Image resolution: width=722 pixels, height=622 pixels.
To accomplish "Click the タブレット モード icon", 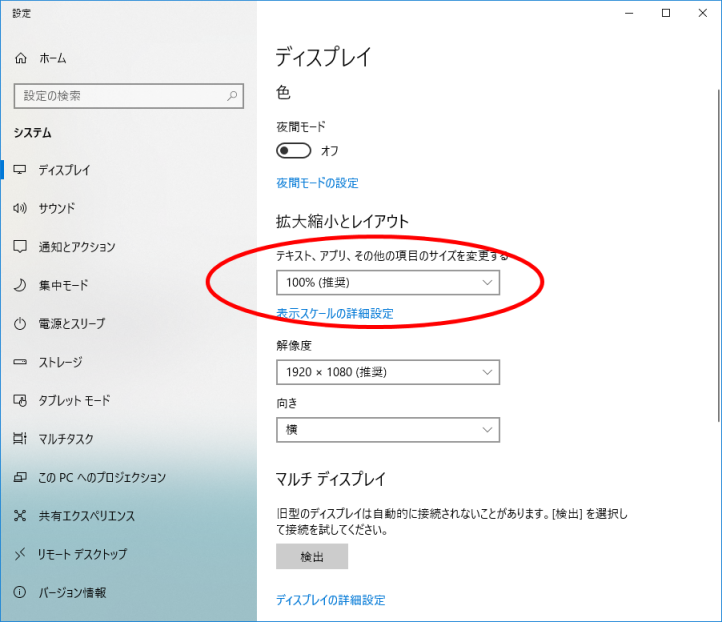I will pos(20,401).
